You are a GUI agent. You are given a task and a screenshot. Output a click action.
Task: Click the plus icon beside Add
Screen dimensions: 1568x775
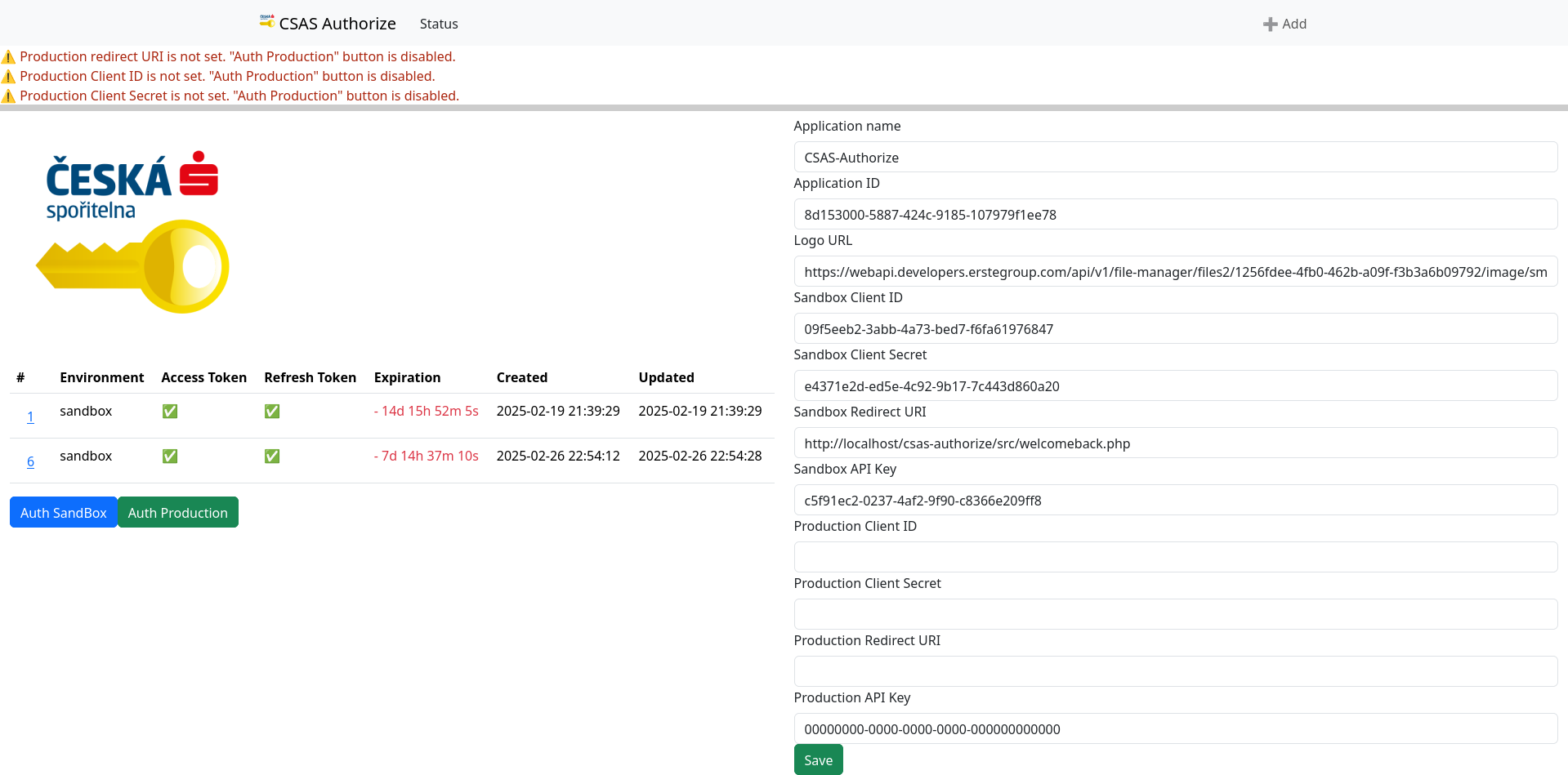pyautogui.click(x=1270, y=24)
